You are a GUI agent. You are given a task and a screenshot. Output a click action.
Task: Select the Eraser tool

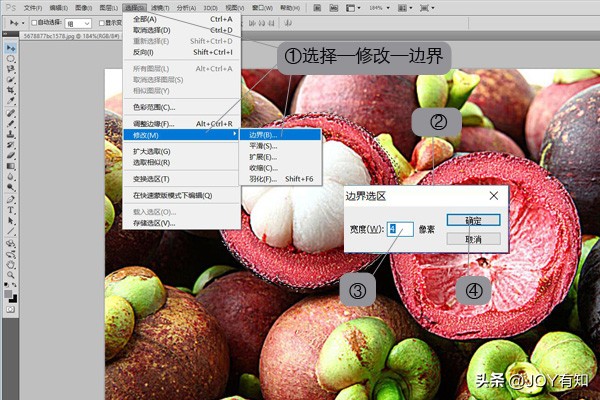coord(10,155)
